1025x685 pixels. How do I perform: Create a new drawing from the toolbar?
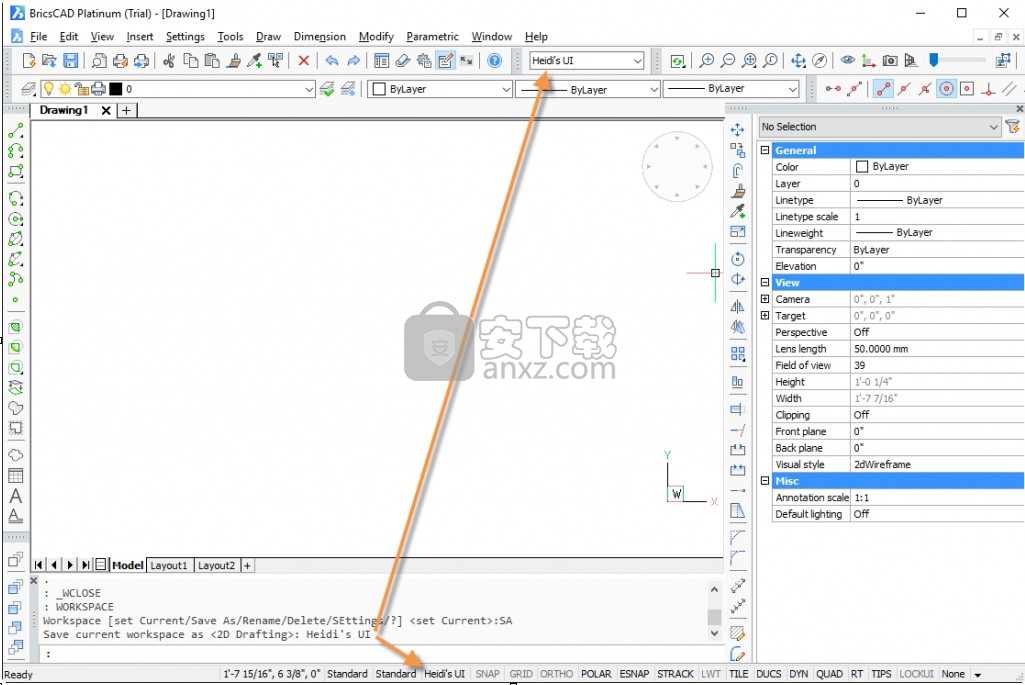coord(28,61)
